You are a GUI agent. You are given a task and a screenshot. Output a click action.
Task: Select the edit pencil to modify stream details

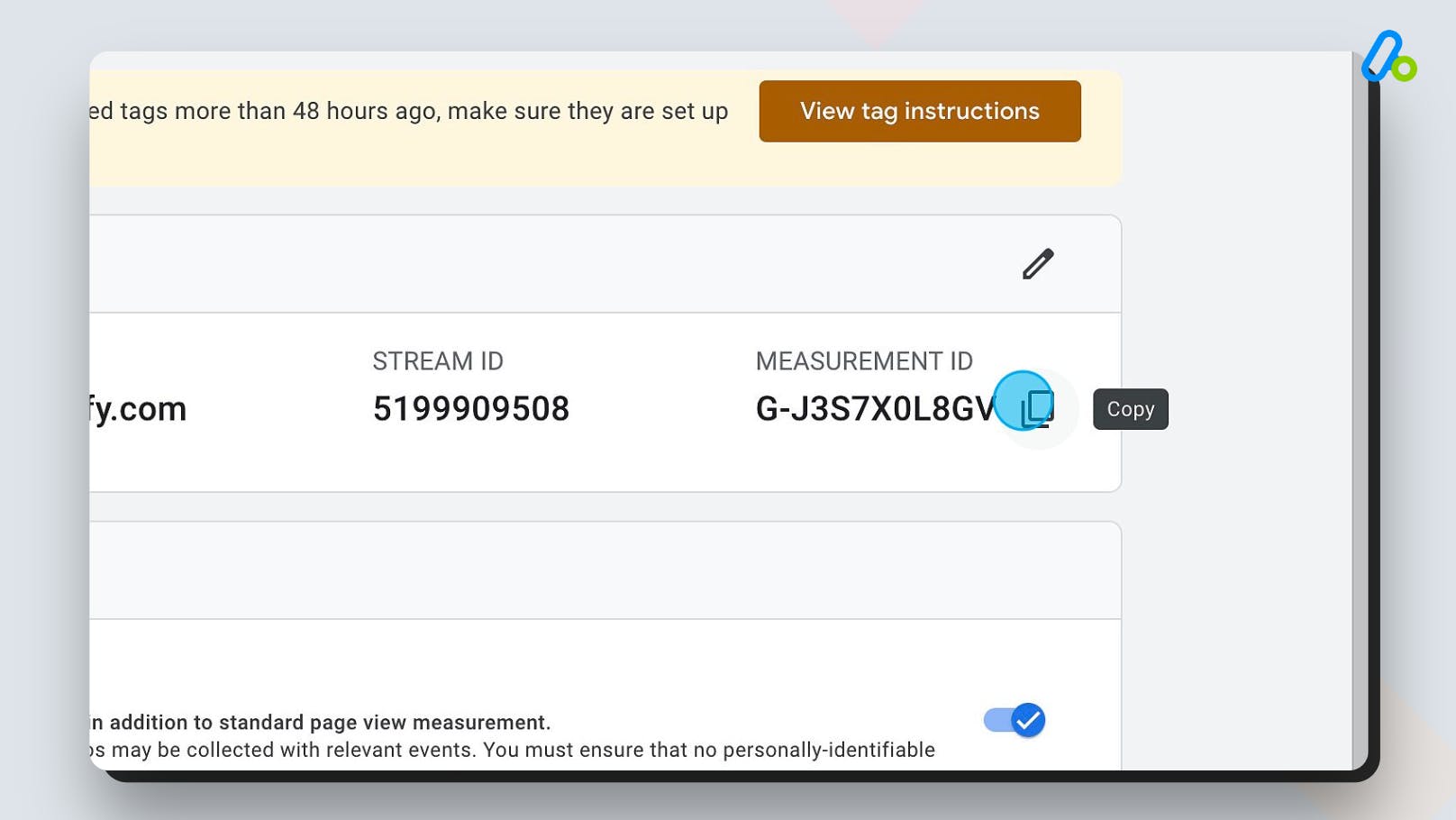click(1037, 263)
